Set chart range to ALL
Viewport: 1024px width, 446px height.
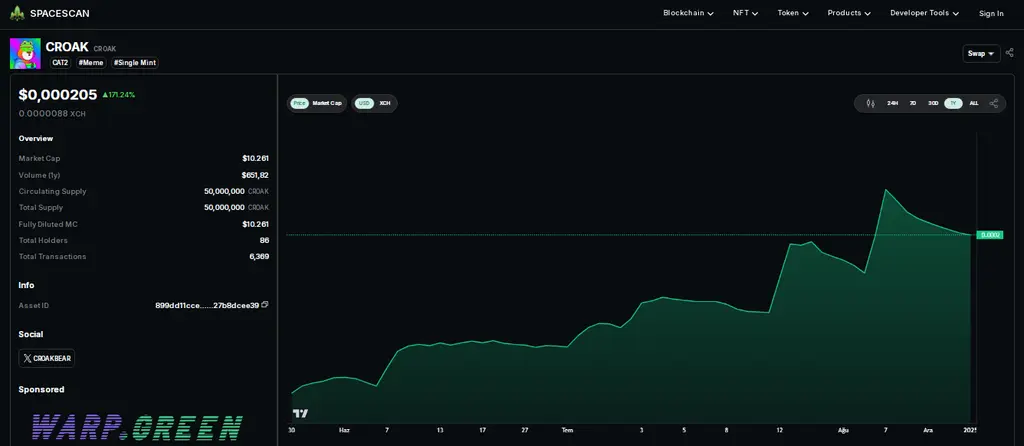974,103
